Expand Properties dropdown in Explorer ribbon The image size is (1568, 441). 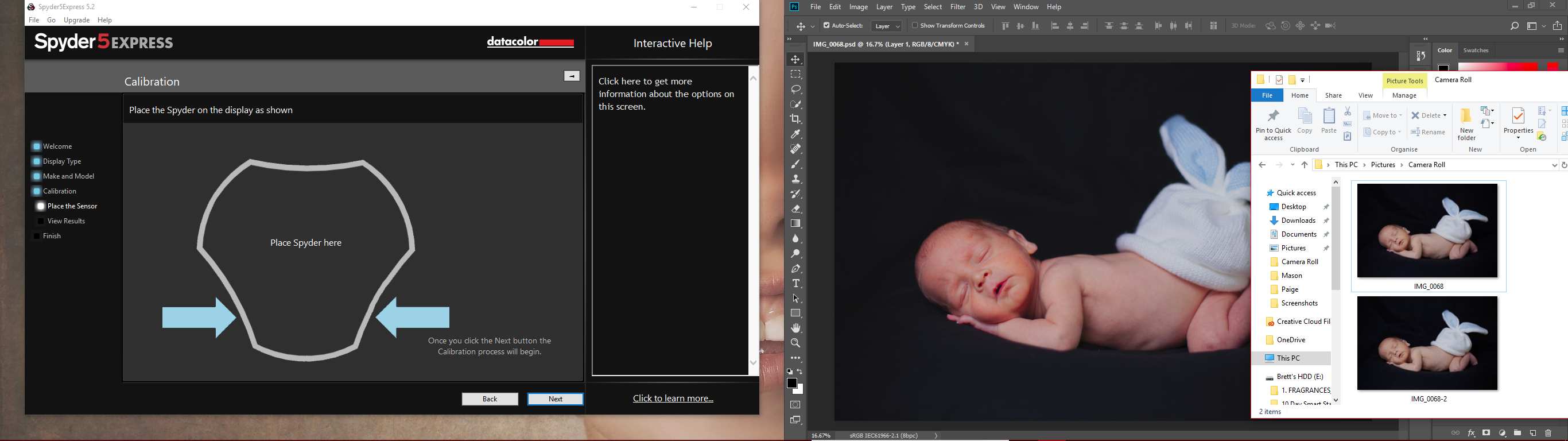[1518, 138]
